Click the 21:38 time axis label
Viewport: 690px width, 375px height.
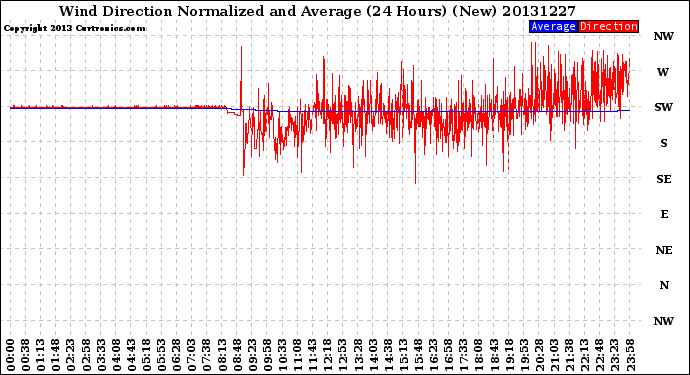(569, 355)
